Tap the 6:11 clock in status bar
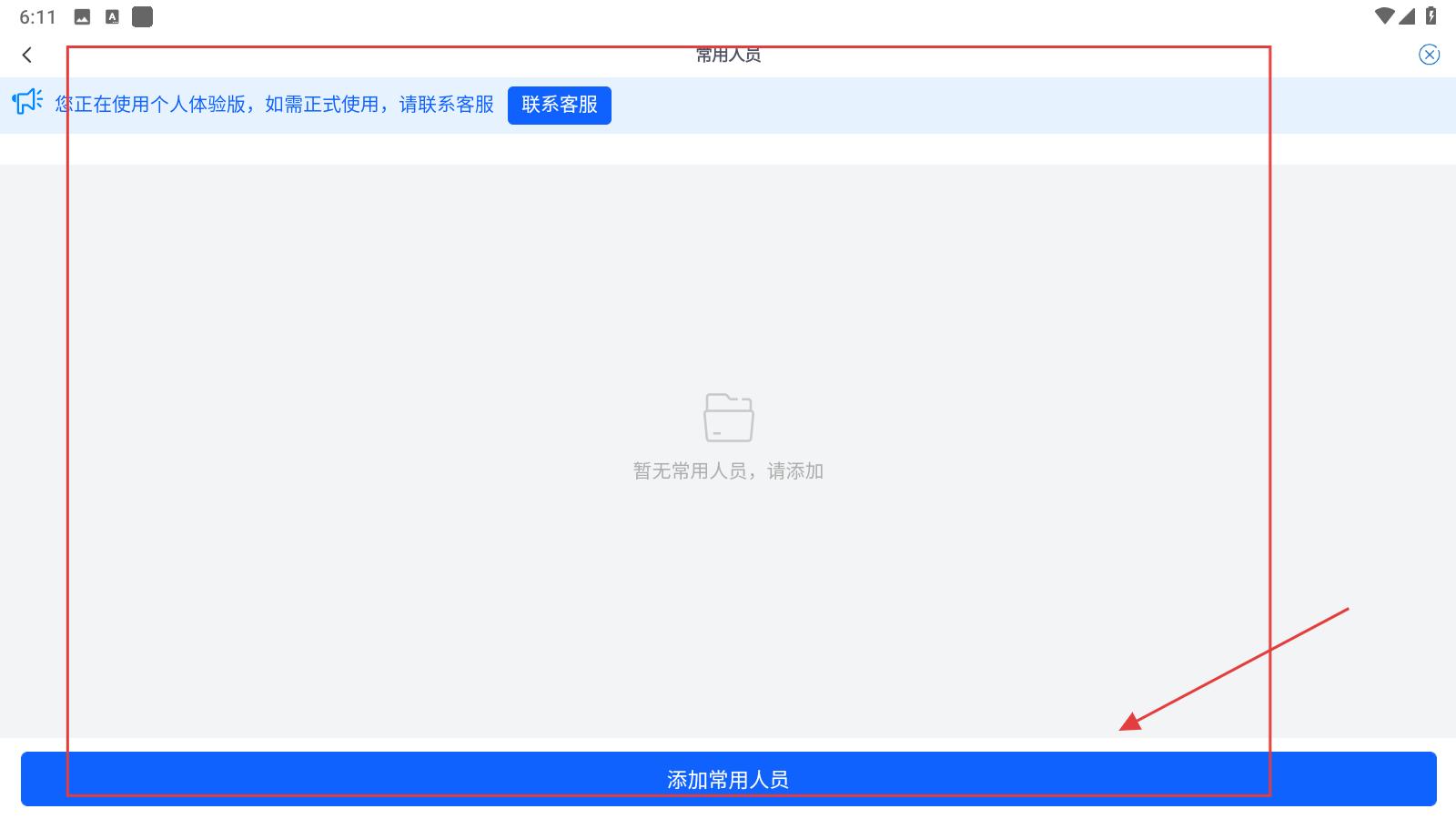 (37, 17)
